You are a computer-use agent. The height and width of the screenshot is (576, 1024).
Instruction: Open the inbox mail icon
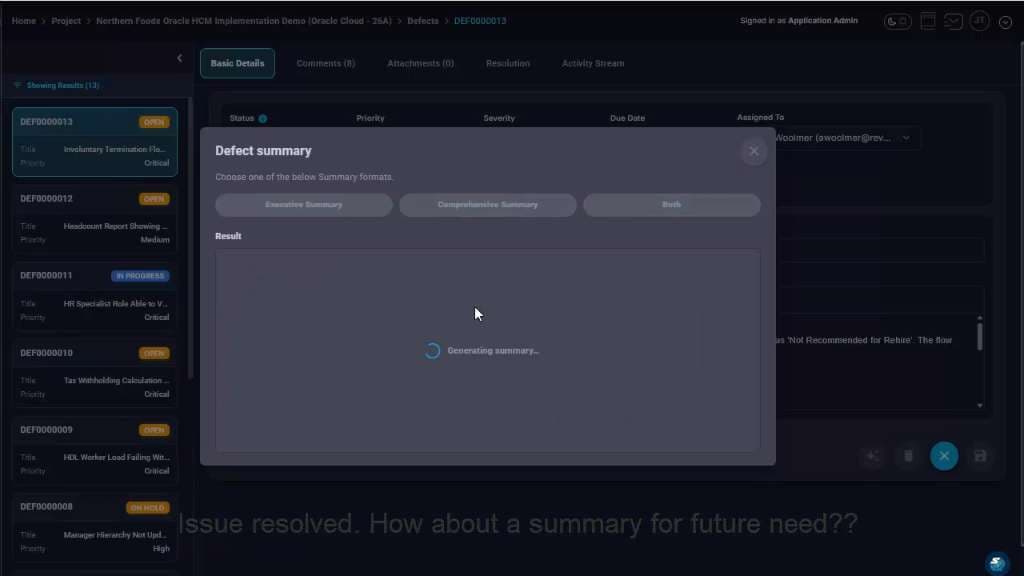[953, 21]
